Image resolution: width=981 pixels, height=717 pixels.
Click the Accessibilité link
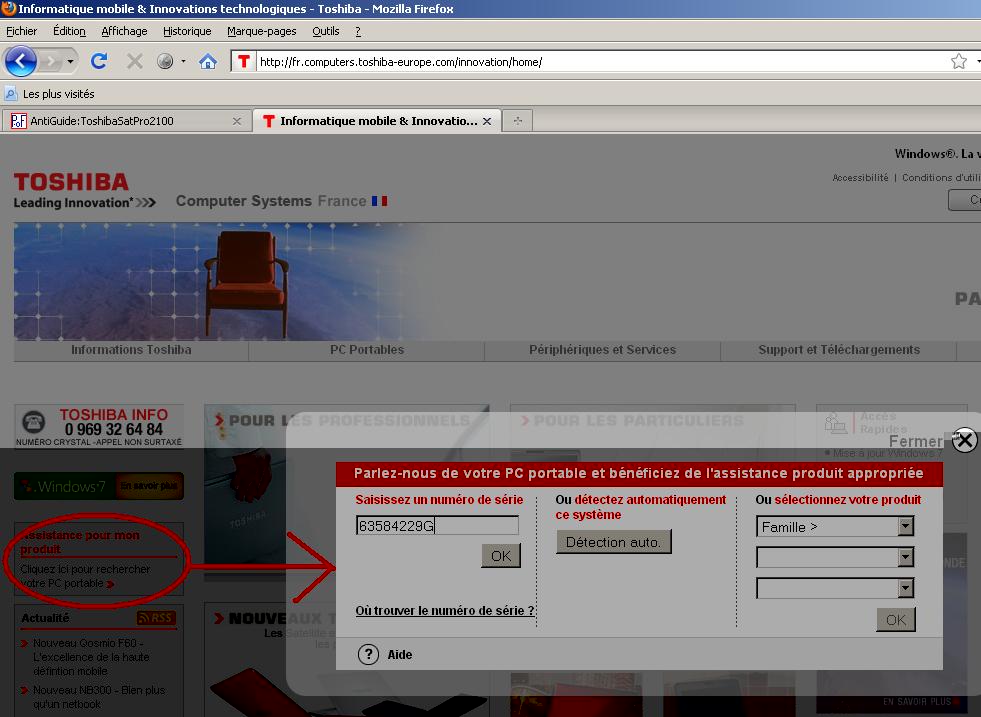click(860, 178)
